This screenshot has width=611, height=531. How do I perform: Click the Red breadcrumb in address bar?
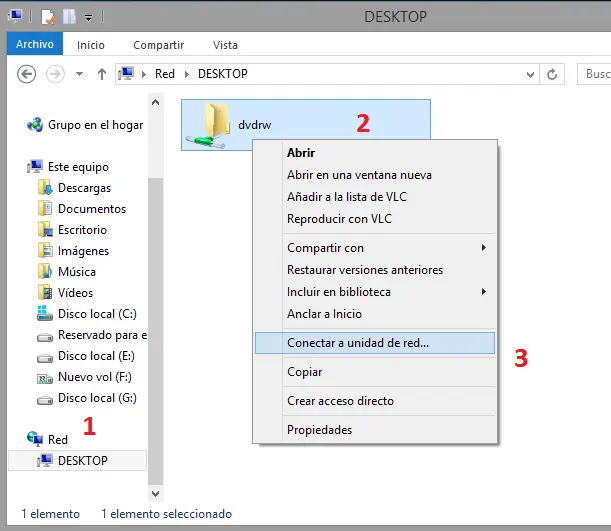click(164, 74)
